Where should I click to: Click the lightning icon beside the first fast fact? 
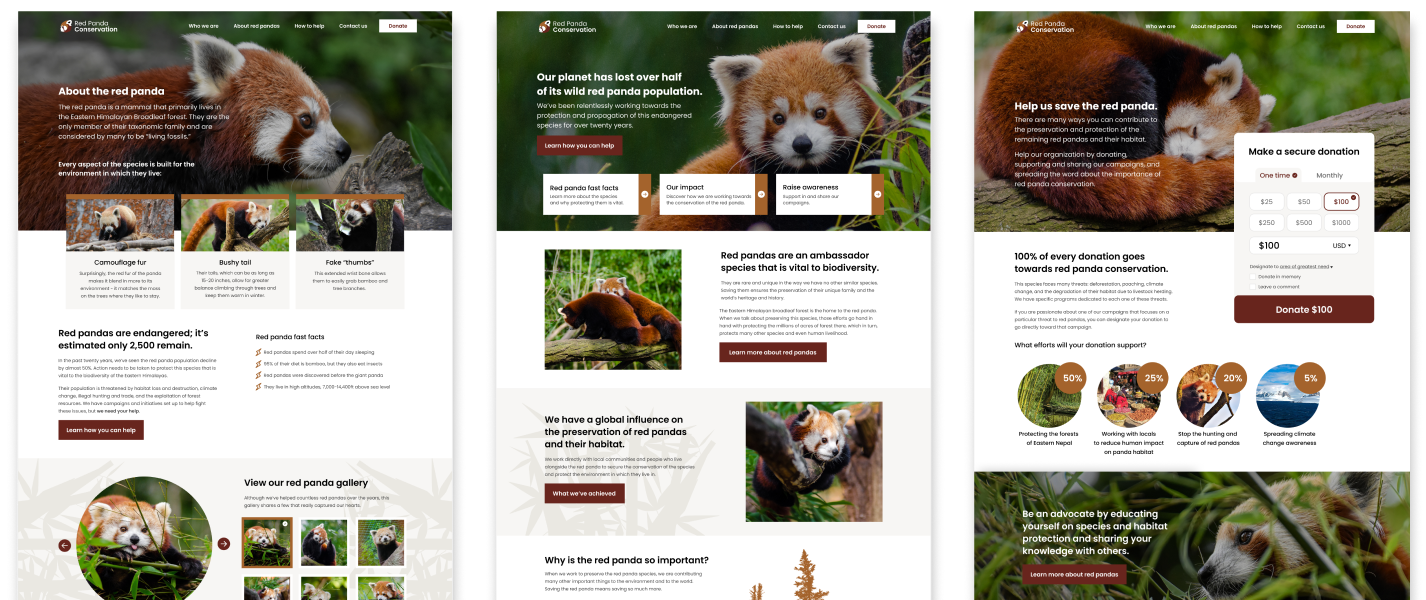pos(260,352)
